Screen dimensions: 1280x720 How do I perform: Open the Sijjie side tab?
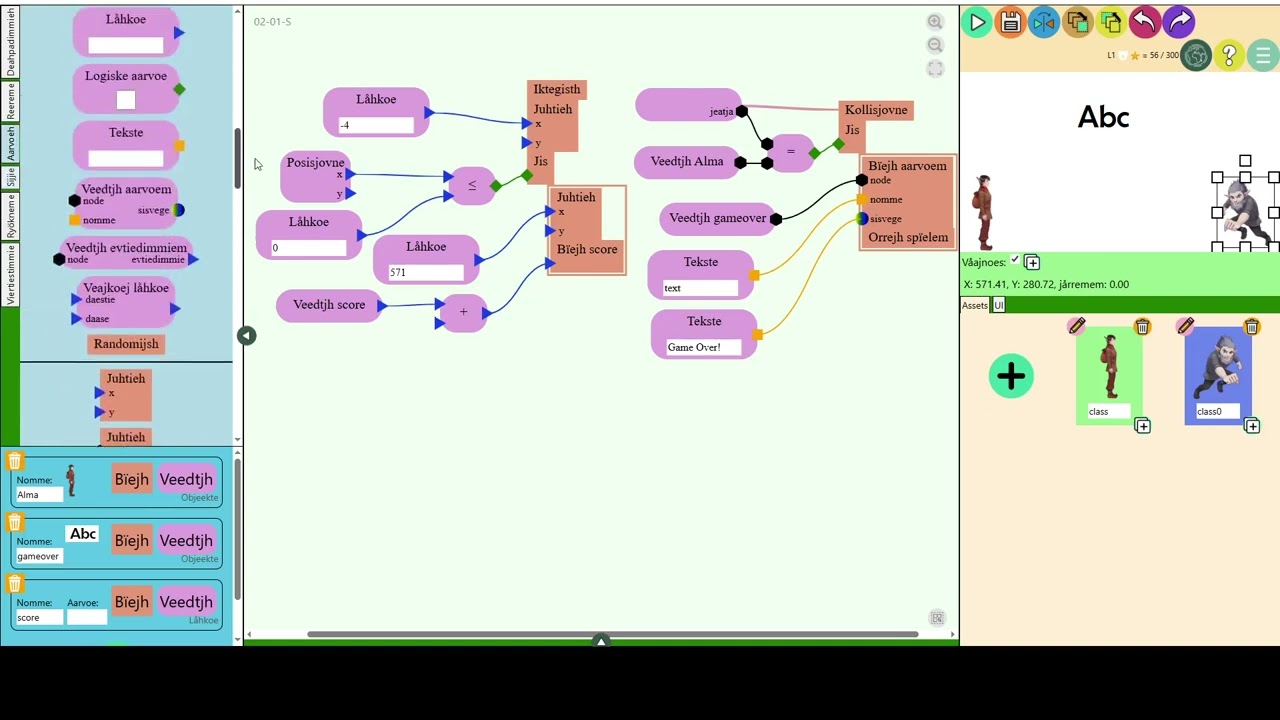[11, 178]
